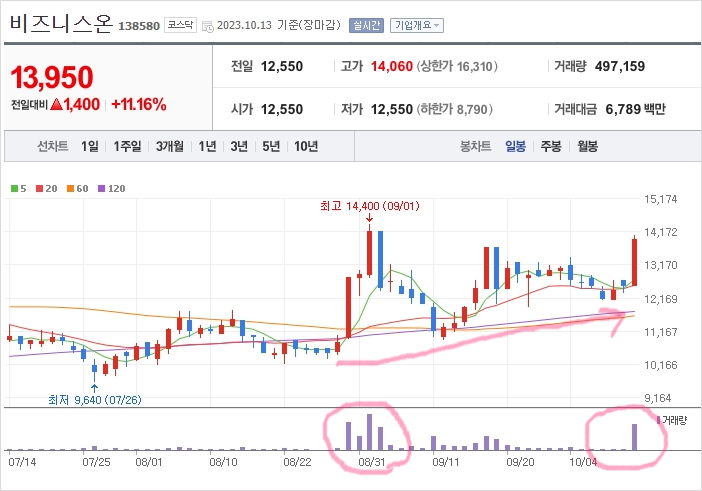Click the stock code 138580
Screen dimensions: 702x491
point(139,26)
